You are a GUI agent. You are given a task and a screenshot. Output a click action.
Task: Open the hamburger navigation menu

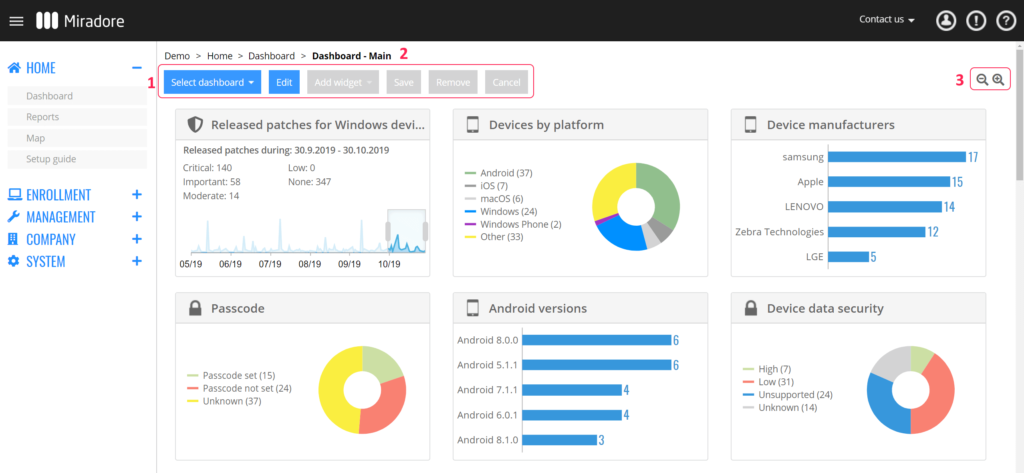(x=16, y=20)
